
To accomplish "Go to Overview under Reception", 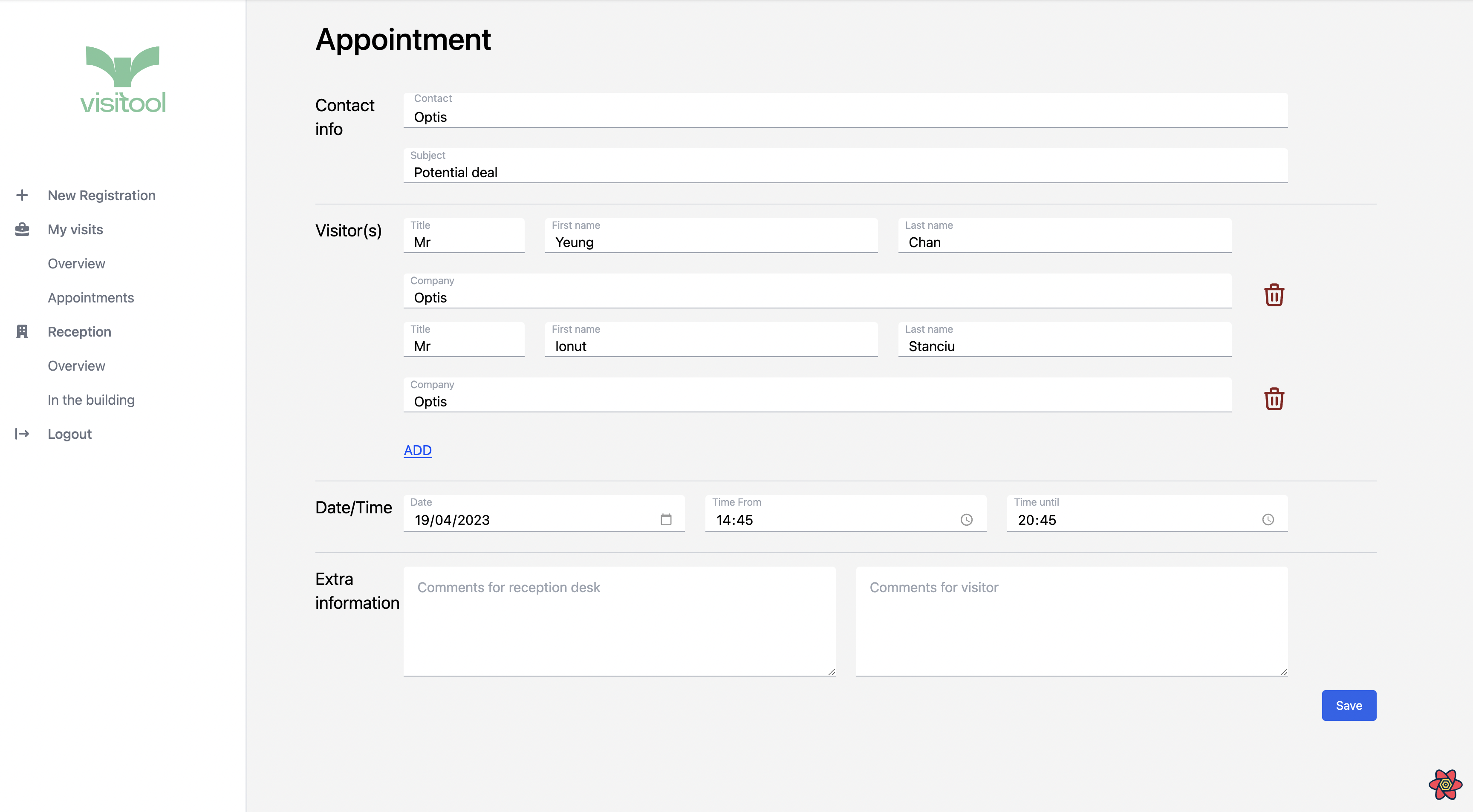I will pyautogui.click(x=77, y=366).
